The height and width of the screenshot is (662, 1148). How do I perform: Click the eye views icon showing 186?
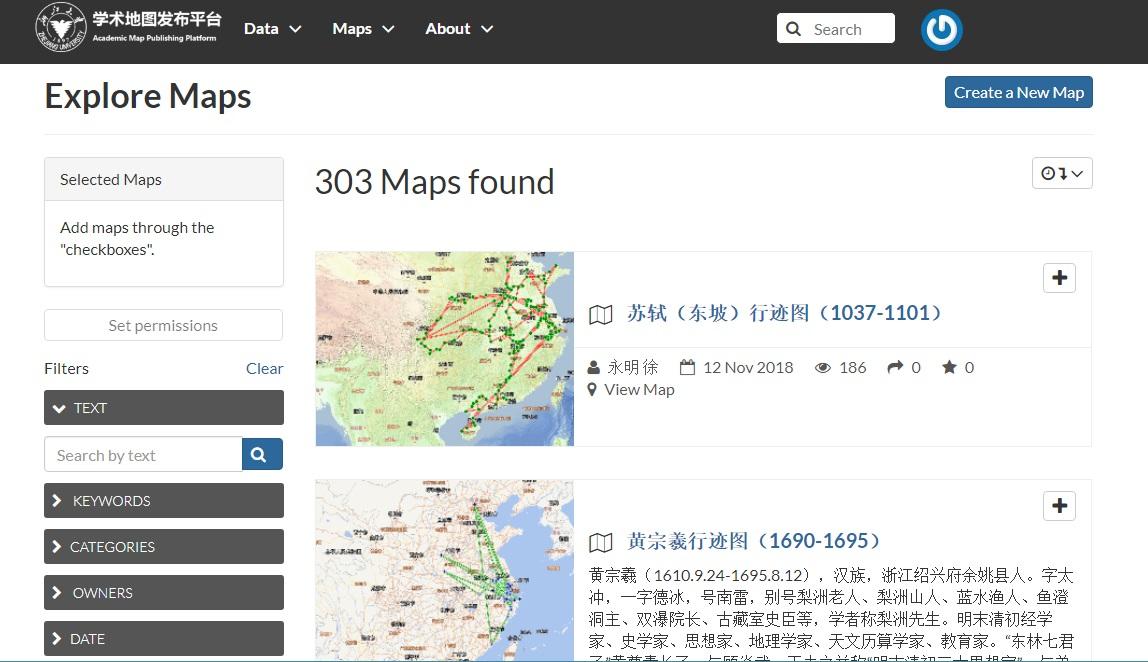(x=823, y=368)
